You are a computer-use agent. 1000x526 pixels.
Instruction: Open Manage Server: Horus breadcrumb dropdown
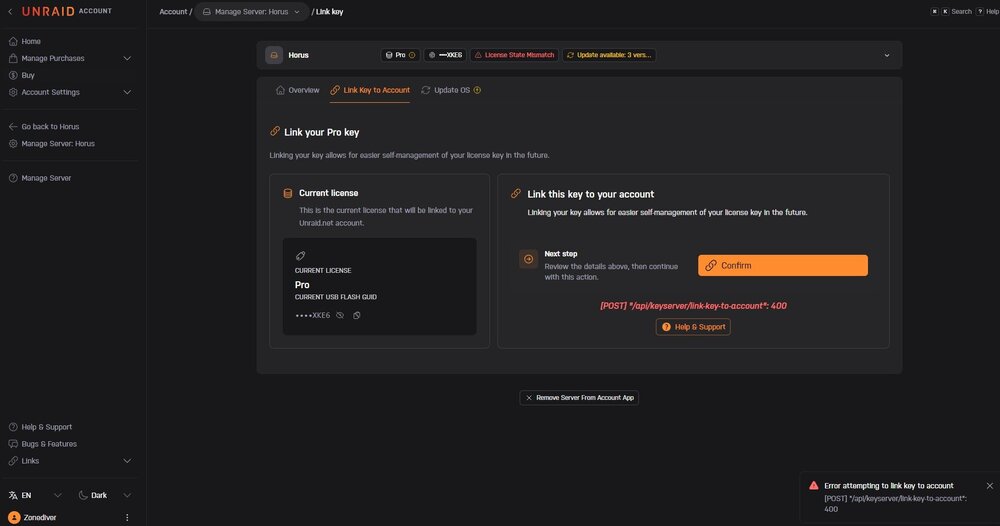click(x=251, y=11)
